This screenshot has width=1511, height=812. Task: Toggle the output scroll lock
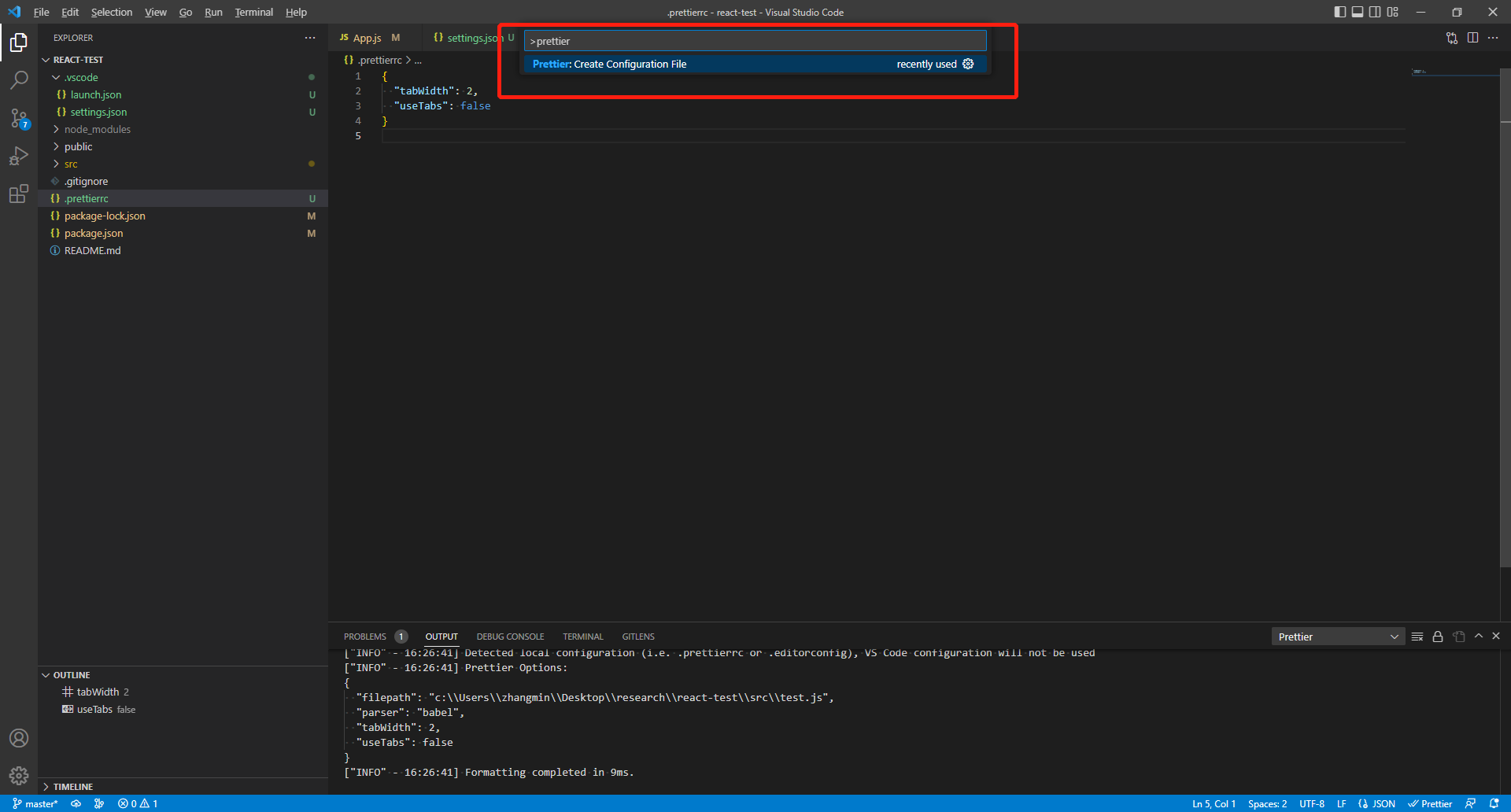point(1438,637)
